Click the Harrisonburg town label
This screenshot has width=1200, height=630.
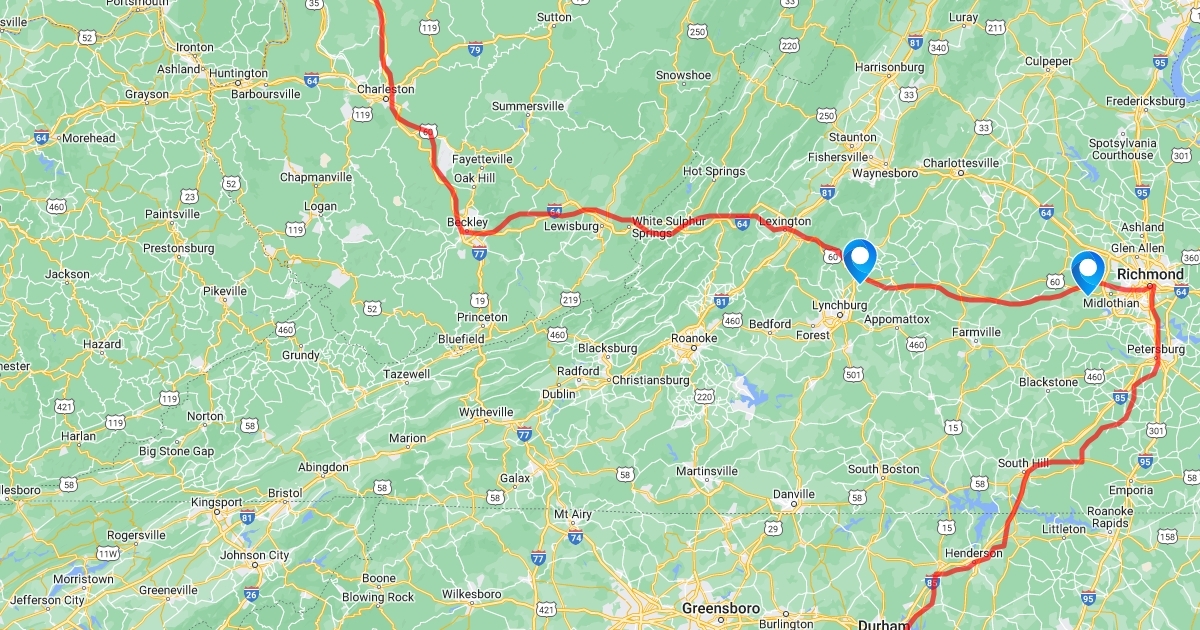point(890,67)
